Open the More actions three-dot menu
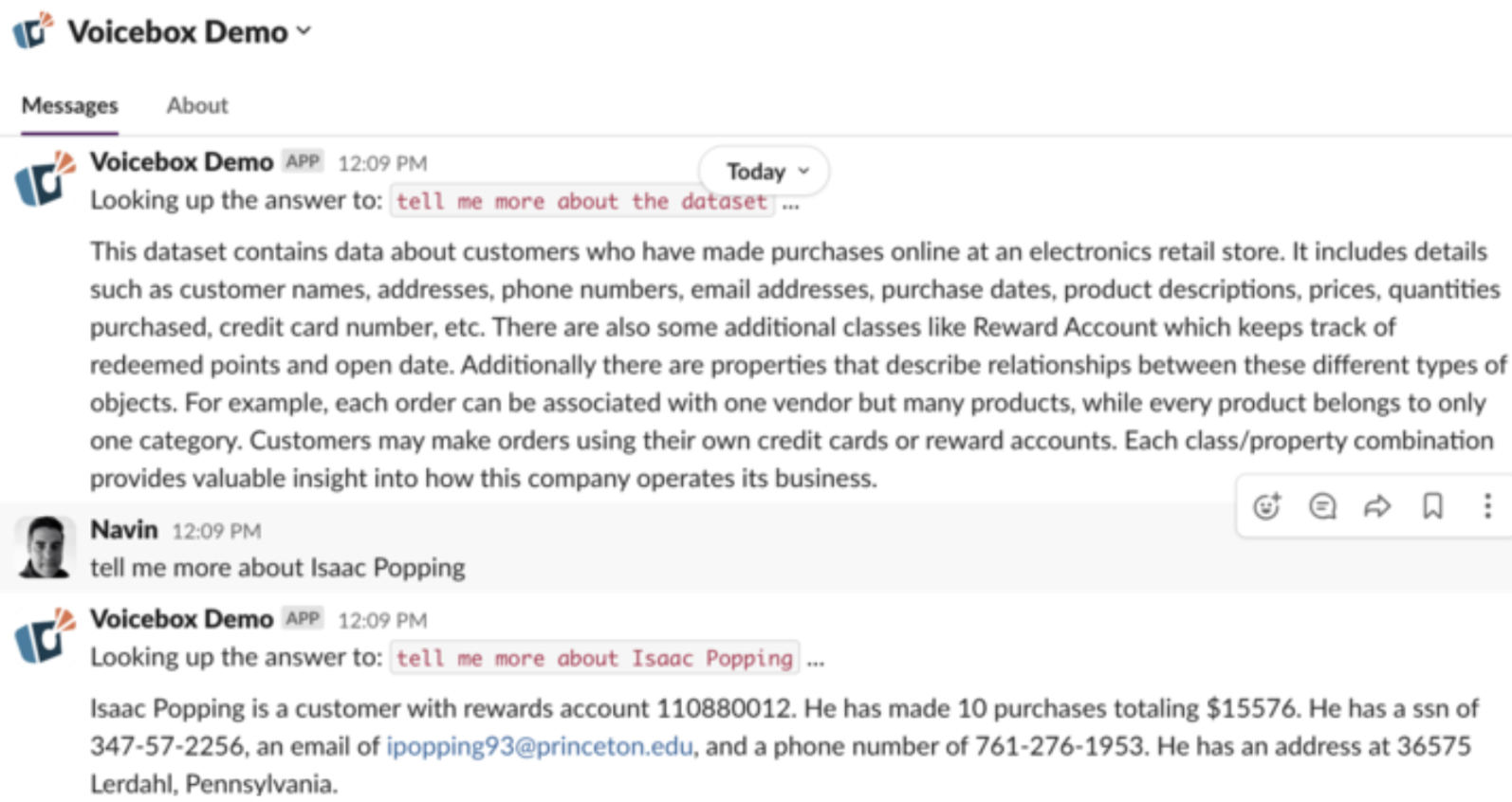 click(x=1486, y=506)
